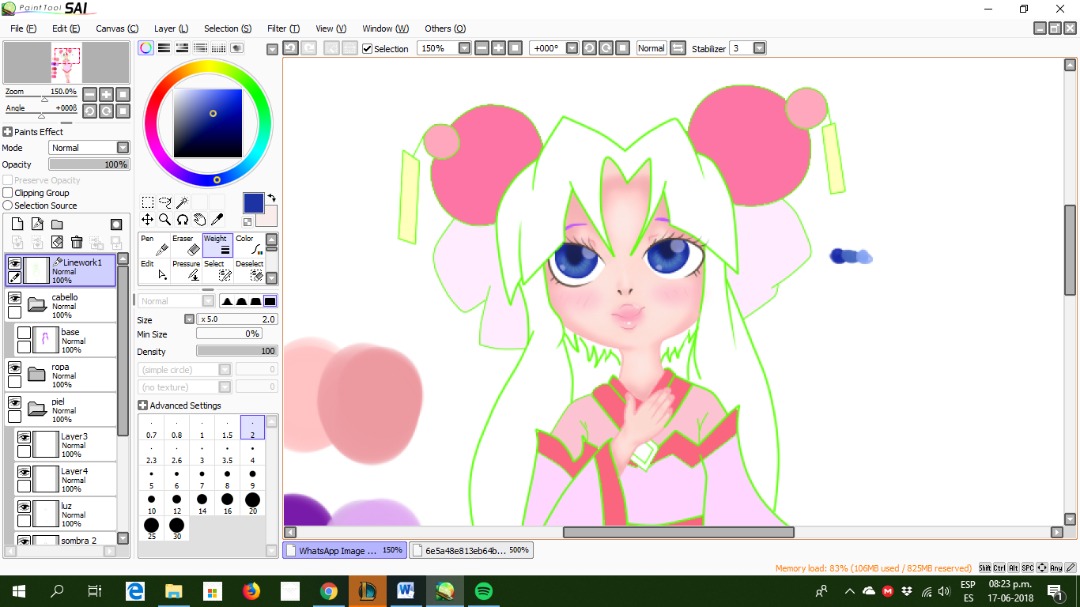Screen dimensions: 1080x607
Task: Create a new layer set folder
Action: 57,224
